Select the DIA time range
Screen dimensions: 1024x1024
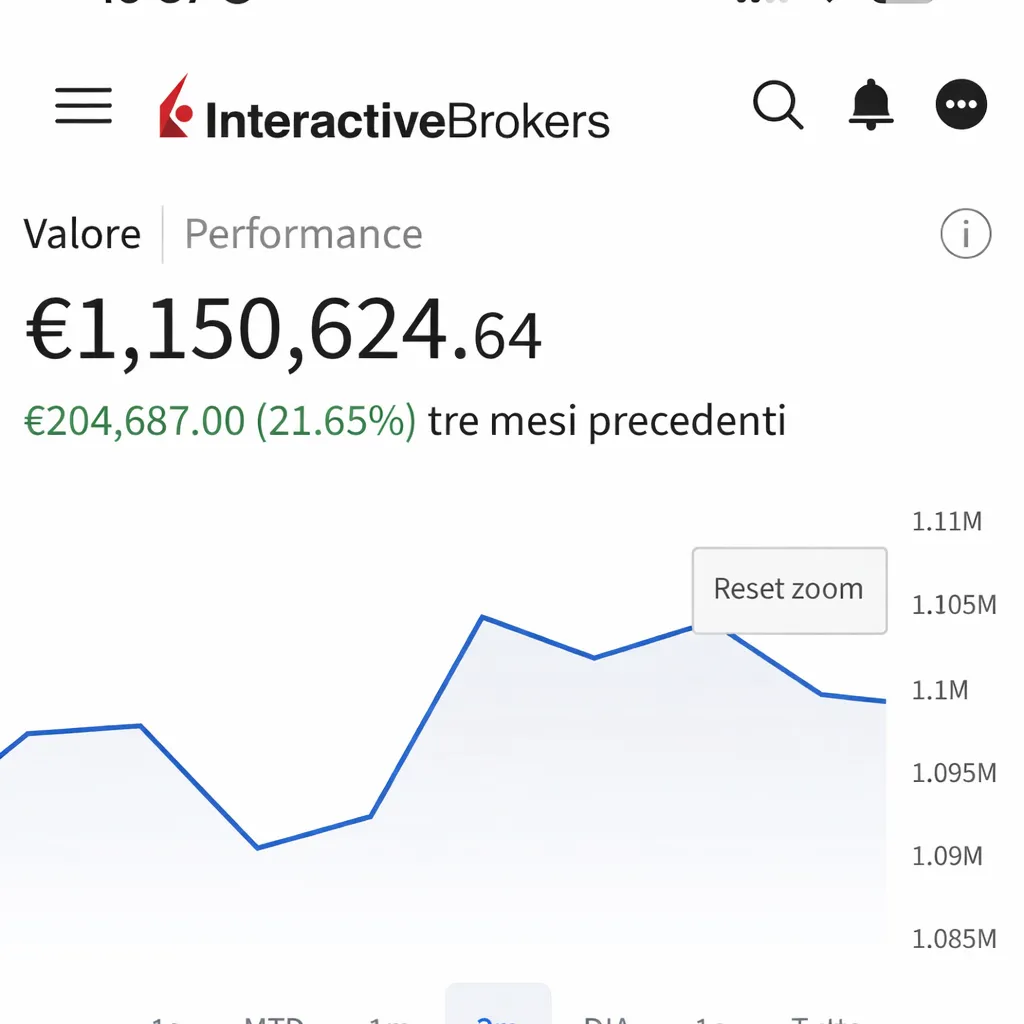coord(608,1016)
